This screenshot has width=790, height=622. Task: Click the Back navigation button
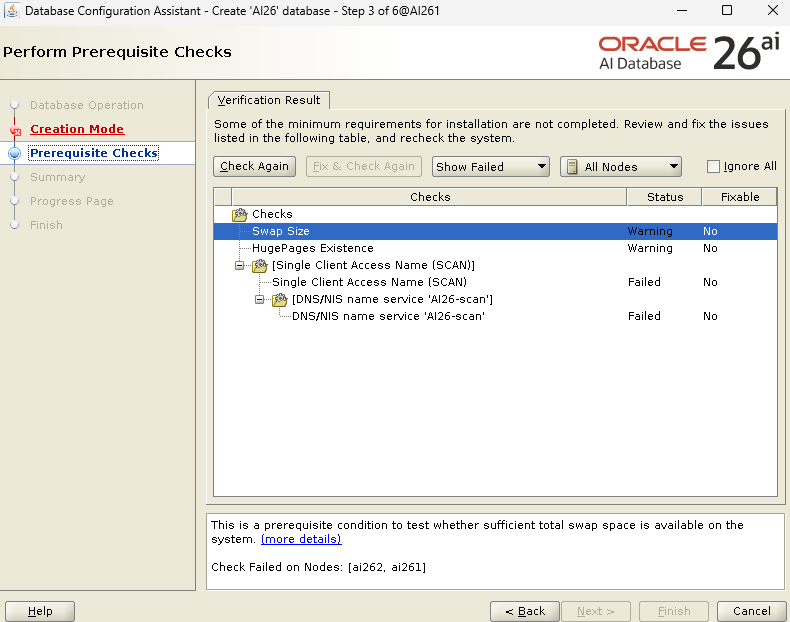(524, 611)
